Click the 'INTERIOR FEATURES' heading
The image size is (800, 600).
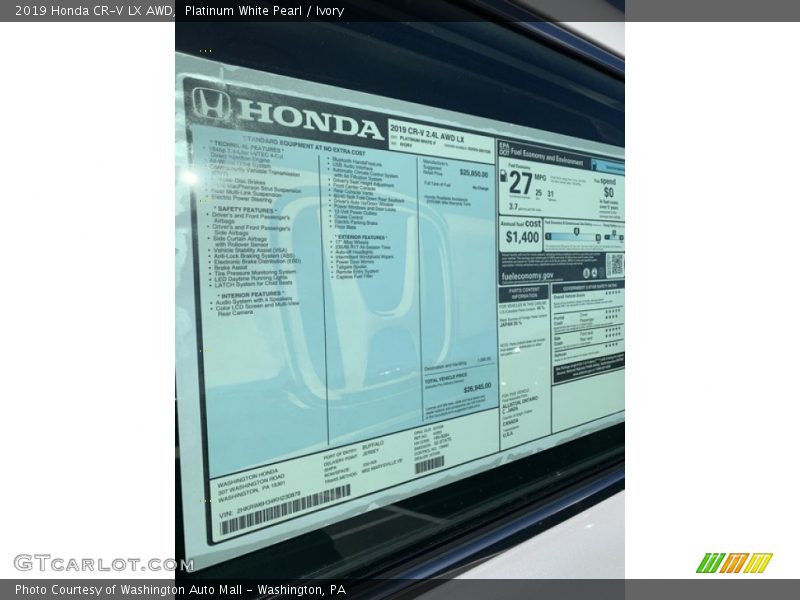(251, 295)
